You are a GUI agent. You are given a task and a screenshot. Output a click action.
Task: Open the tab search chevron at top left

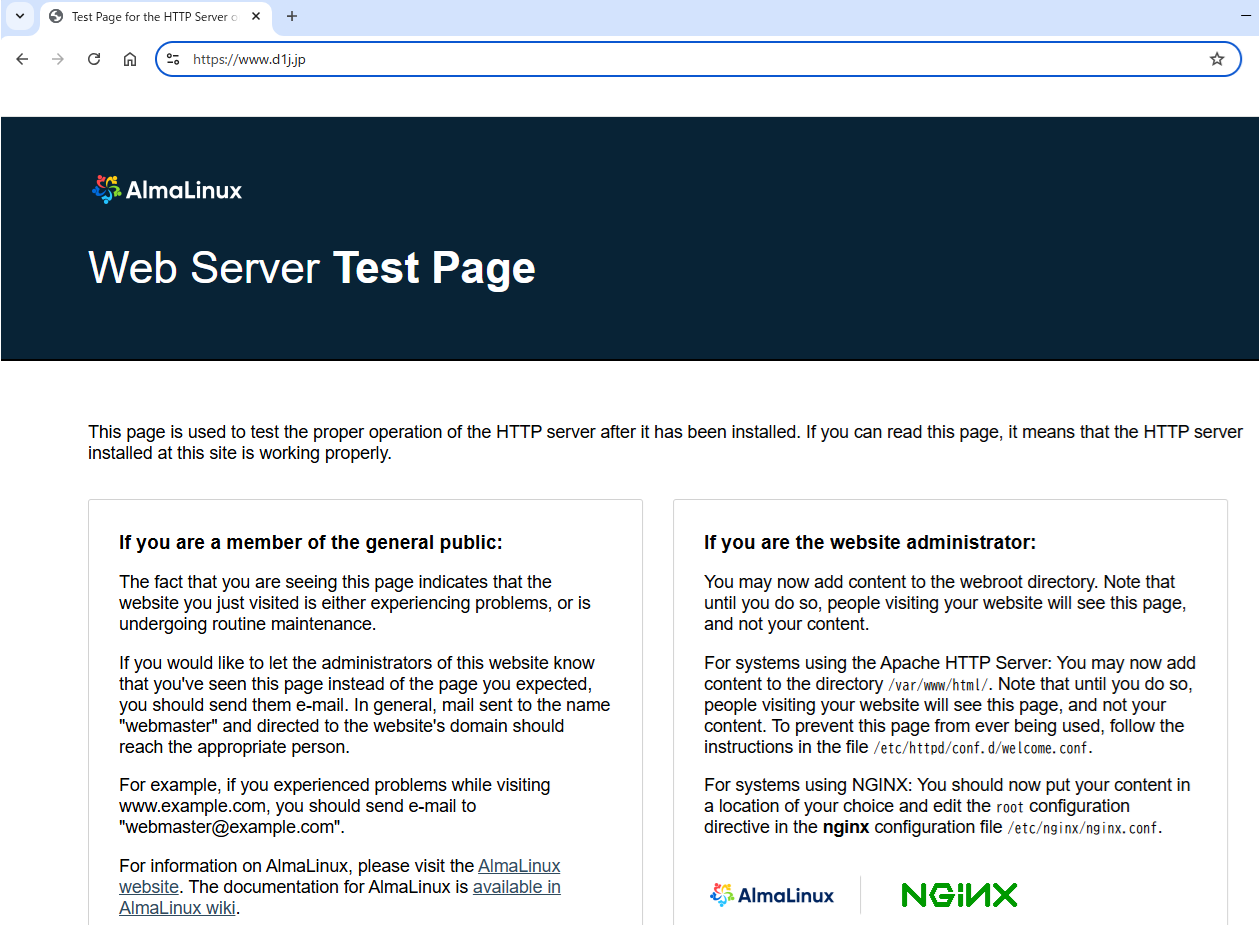(19, 17)
